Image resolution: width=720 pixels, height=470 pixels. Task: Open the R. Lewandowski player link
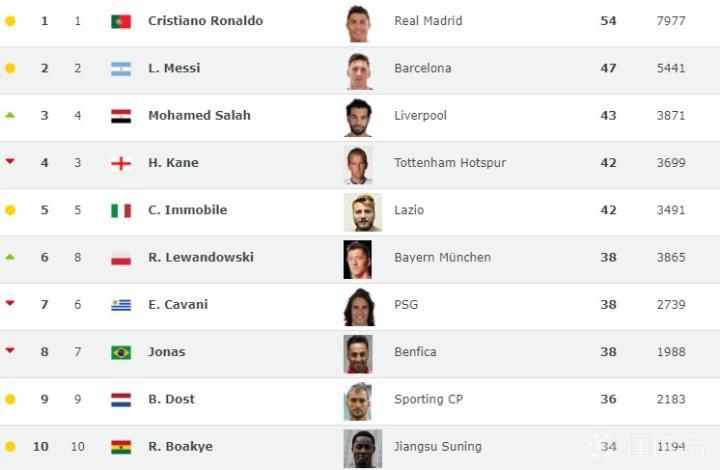201,257
